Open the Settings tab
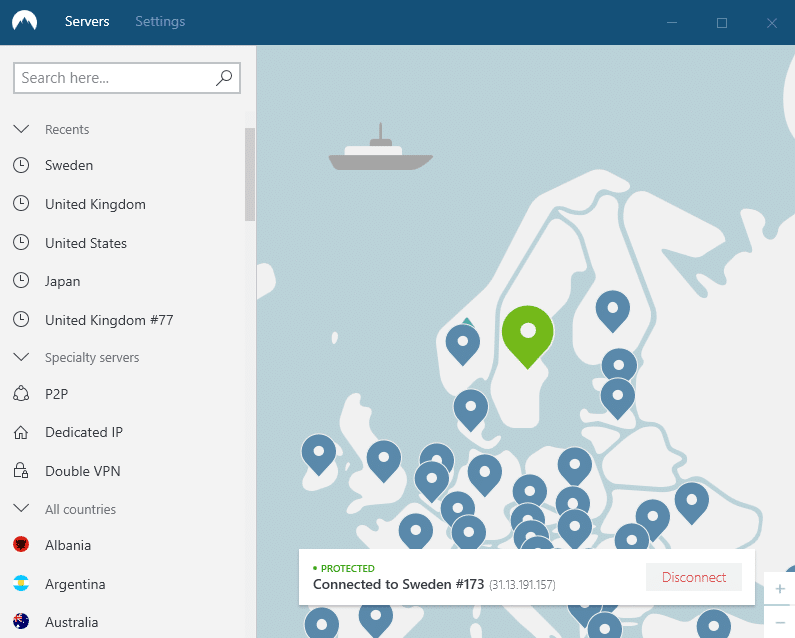 (160, 21)
